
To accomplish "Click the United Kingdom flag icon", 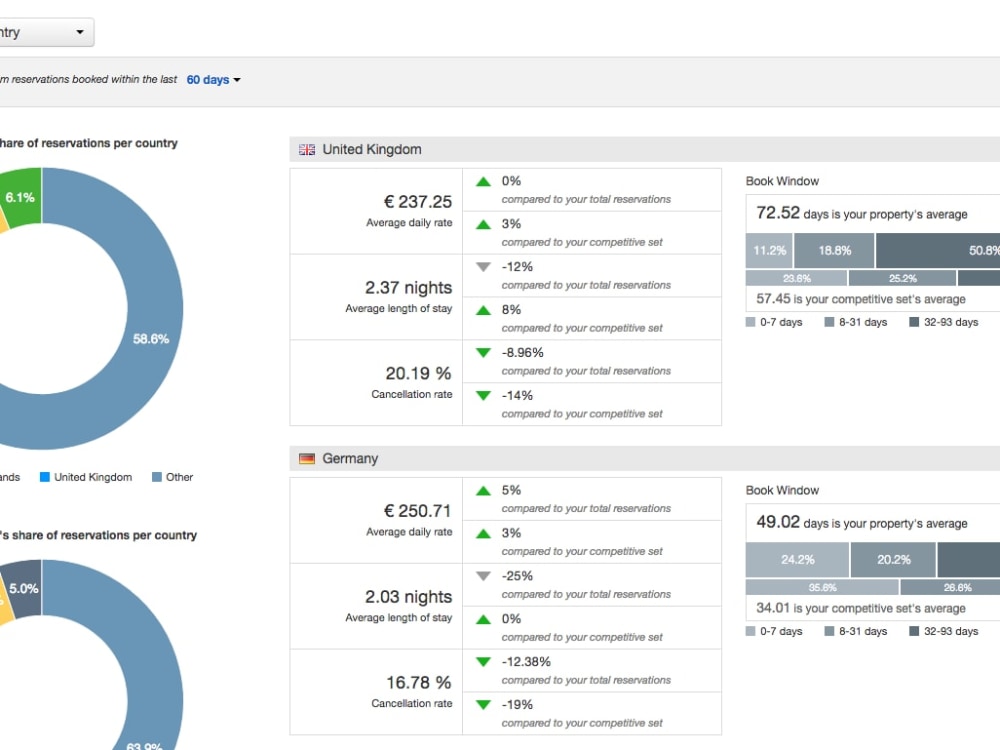I will pos(307,150).
